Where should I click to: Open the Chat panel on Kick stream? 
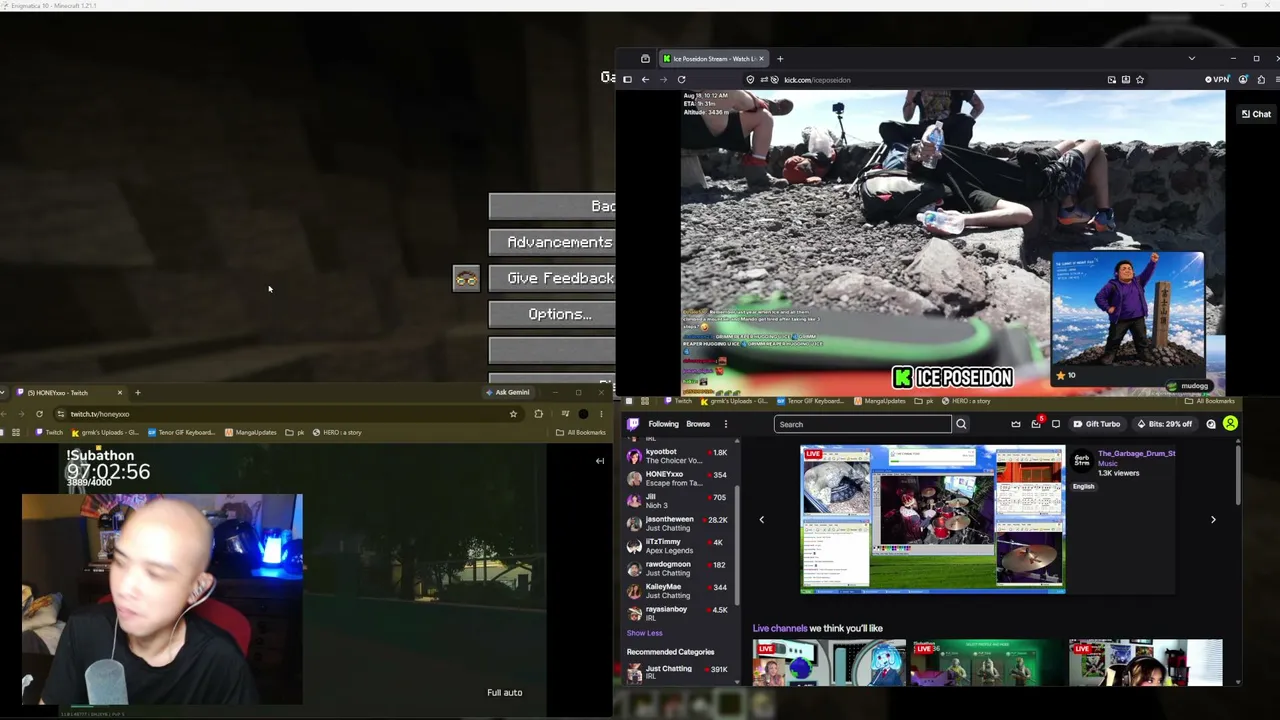pos(1256,114)
